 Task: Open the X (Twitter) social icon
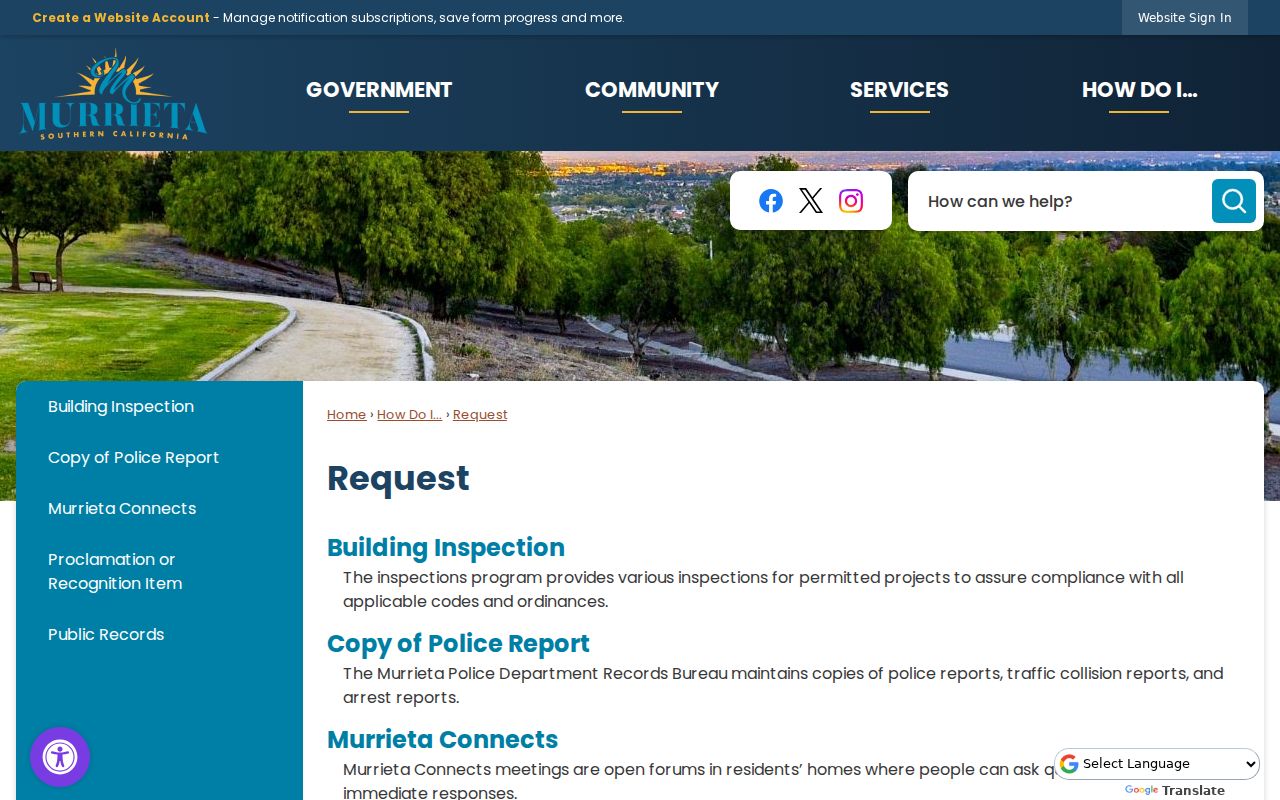[x=811, y=201]
